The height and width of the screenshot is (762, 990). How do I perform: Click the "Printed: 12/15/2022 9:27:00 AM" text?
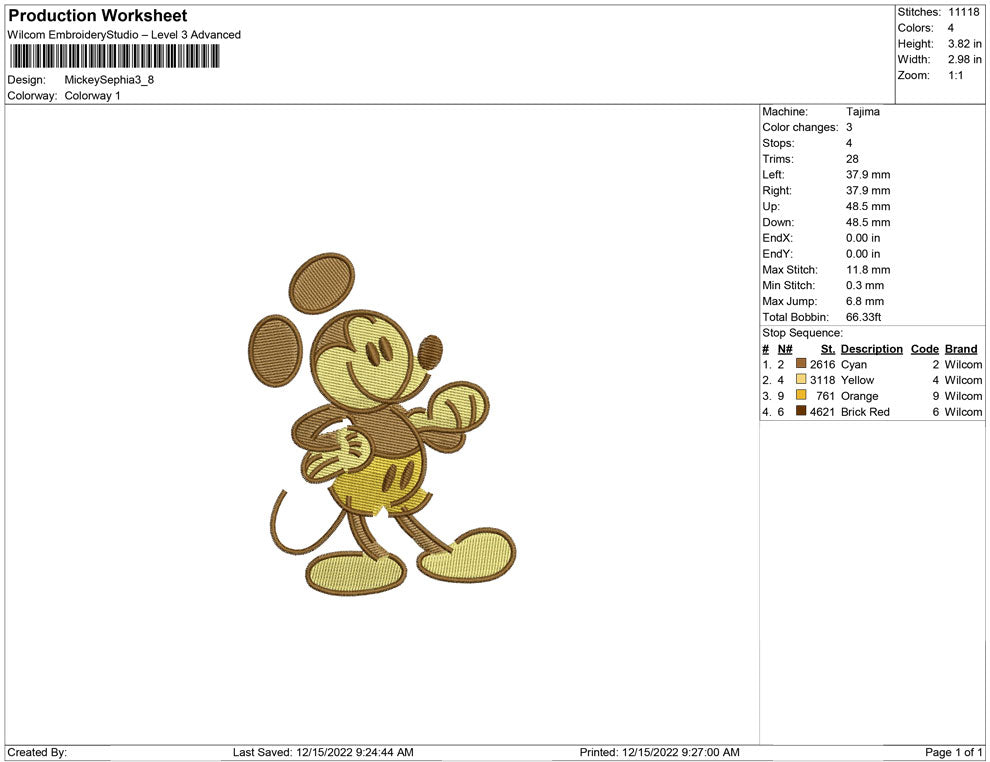click(x=660, y=752)
